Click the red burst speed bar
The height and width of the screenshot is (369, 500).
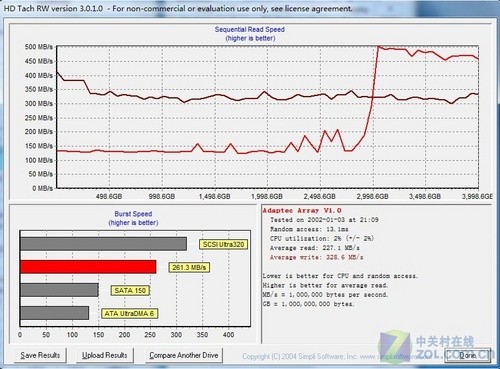point(88,267)
